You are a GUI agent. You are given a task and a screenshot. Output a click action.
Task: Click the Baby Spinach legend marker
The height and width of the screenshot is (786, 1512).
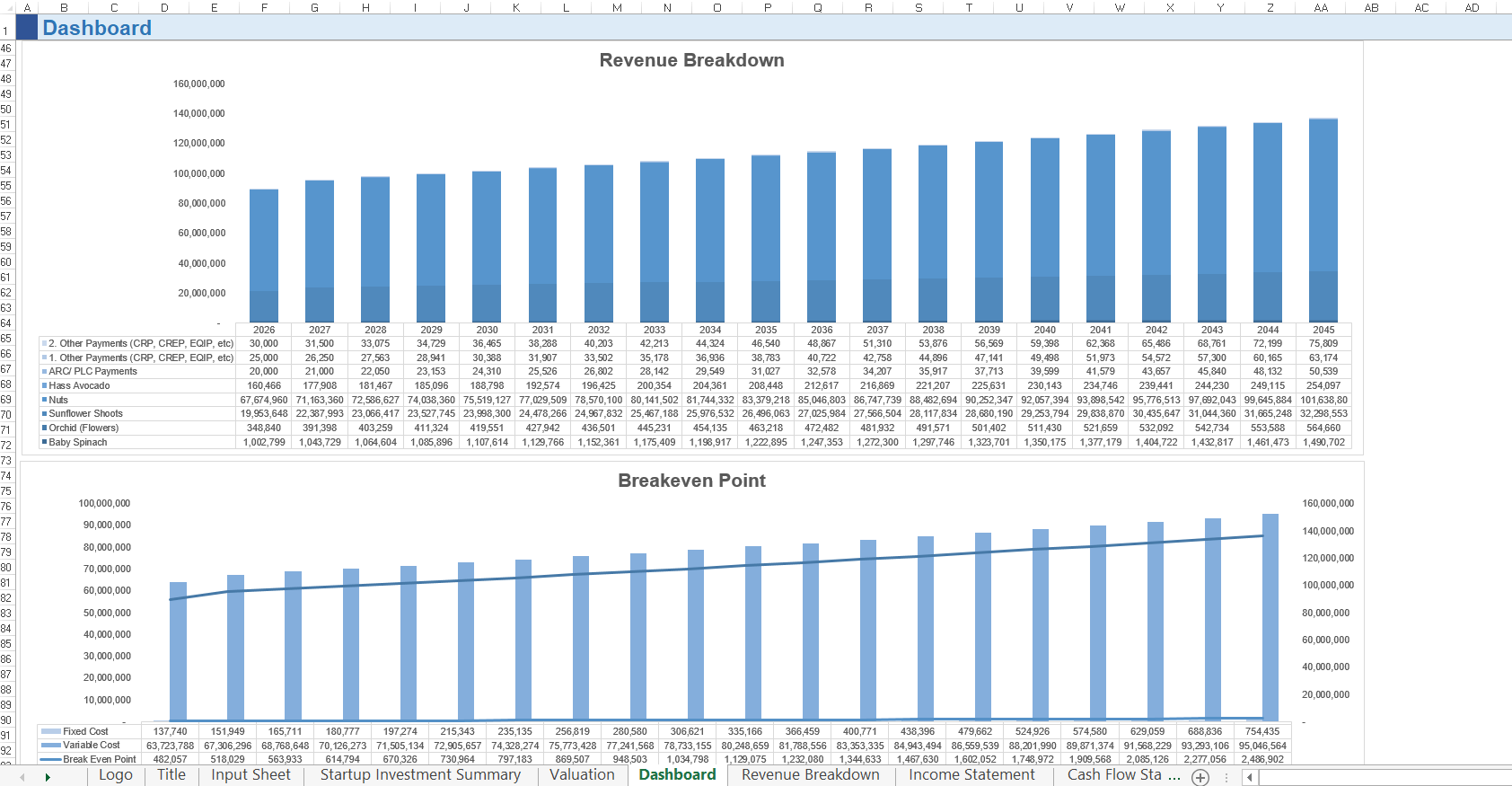pos(44,442)
